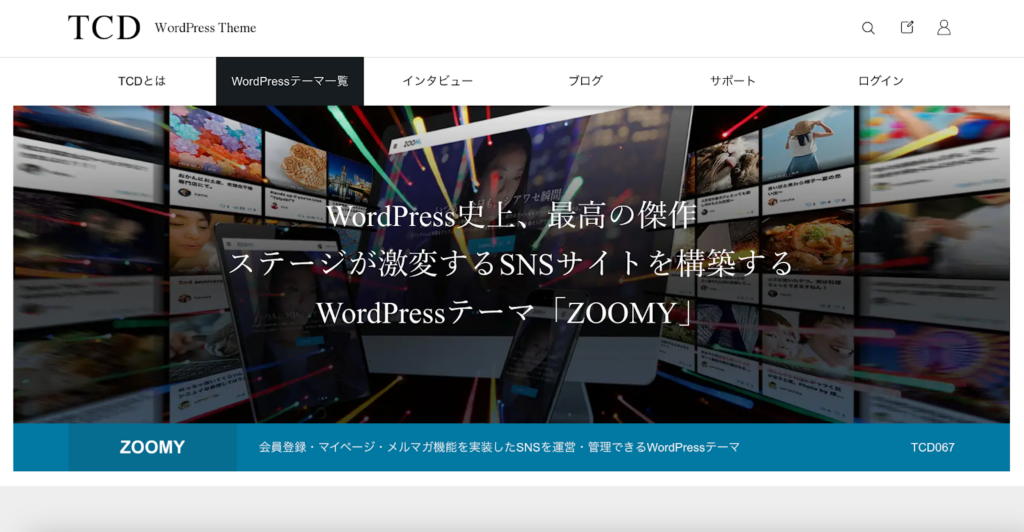
Task: Click the ログイン menu link
Action: click(x=880, y=81)
